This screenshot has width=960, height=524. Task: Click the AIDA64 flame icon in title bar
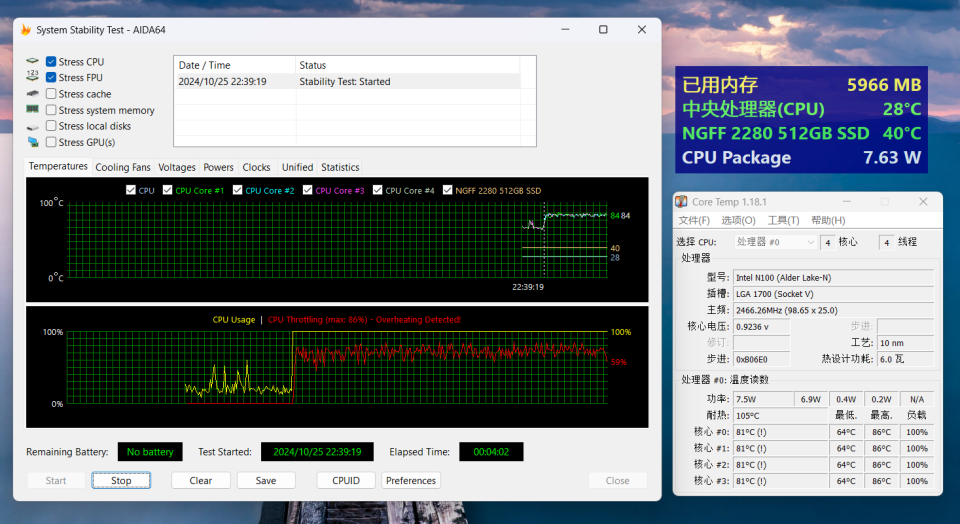pyautogui.click(x=26, y=30)
